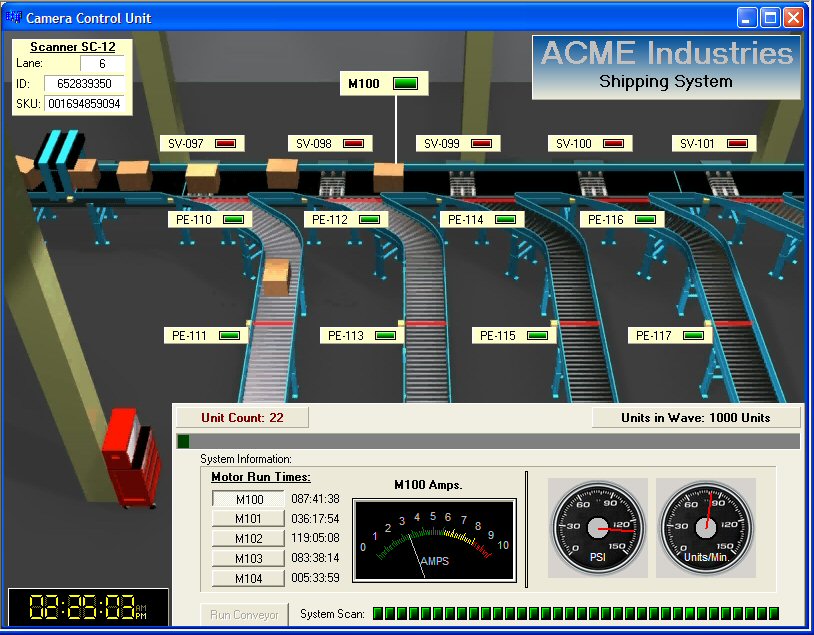Screen dimensions: 814x635
Task: Click the SV-101 red status indicator
Action: click(737, 144)
